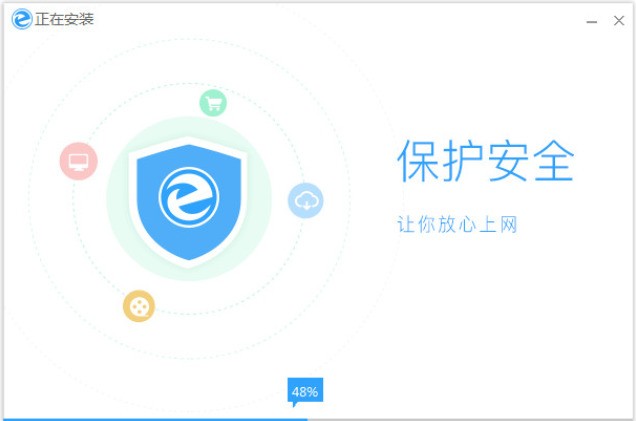Click the browser logo in the title bar
Viewport: 636px width, 421px height.
point(22,19)
